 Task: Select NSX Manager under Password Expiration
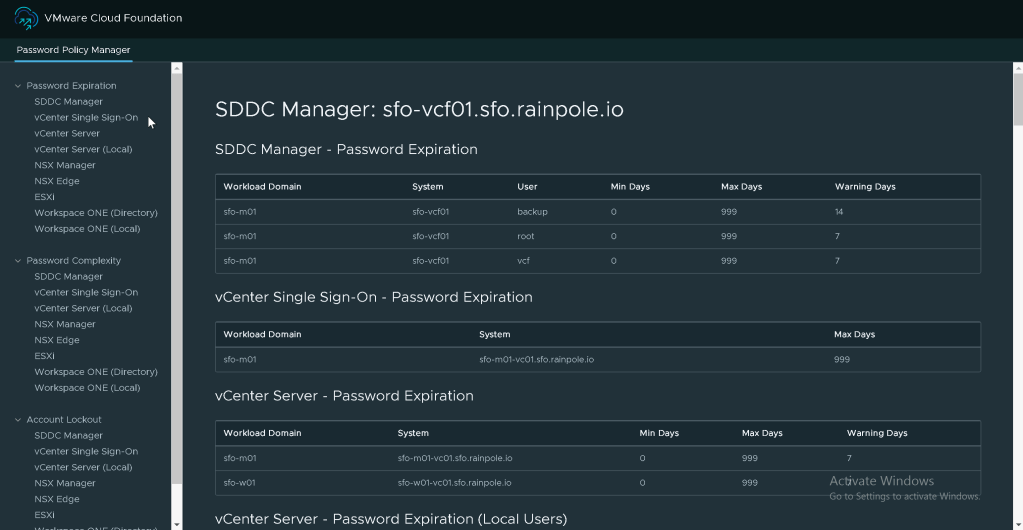(x=65, y=166)
